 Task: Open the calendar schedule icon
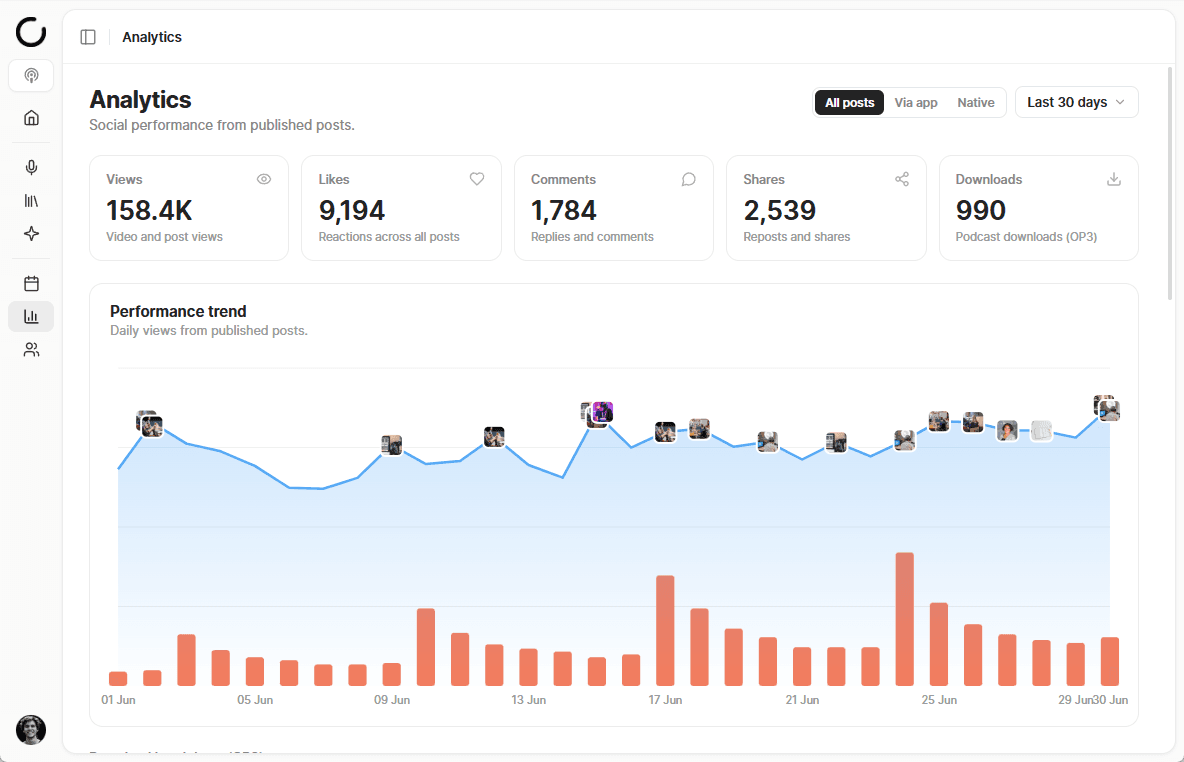31,284
